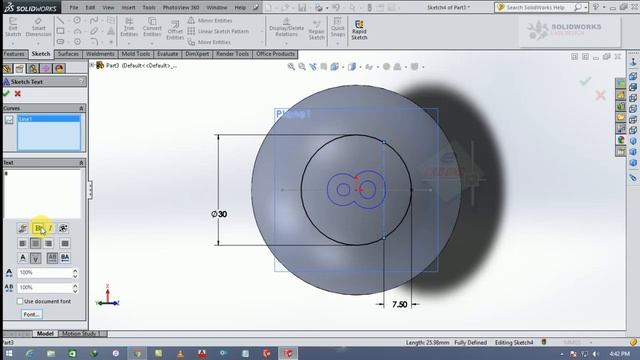Viewport: 640px width, 360px height.
Task: Click the Font... button
Action: pyautogui.click(x=31, y=314)
